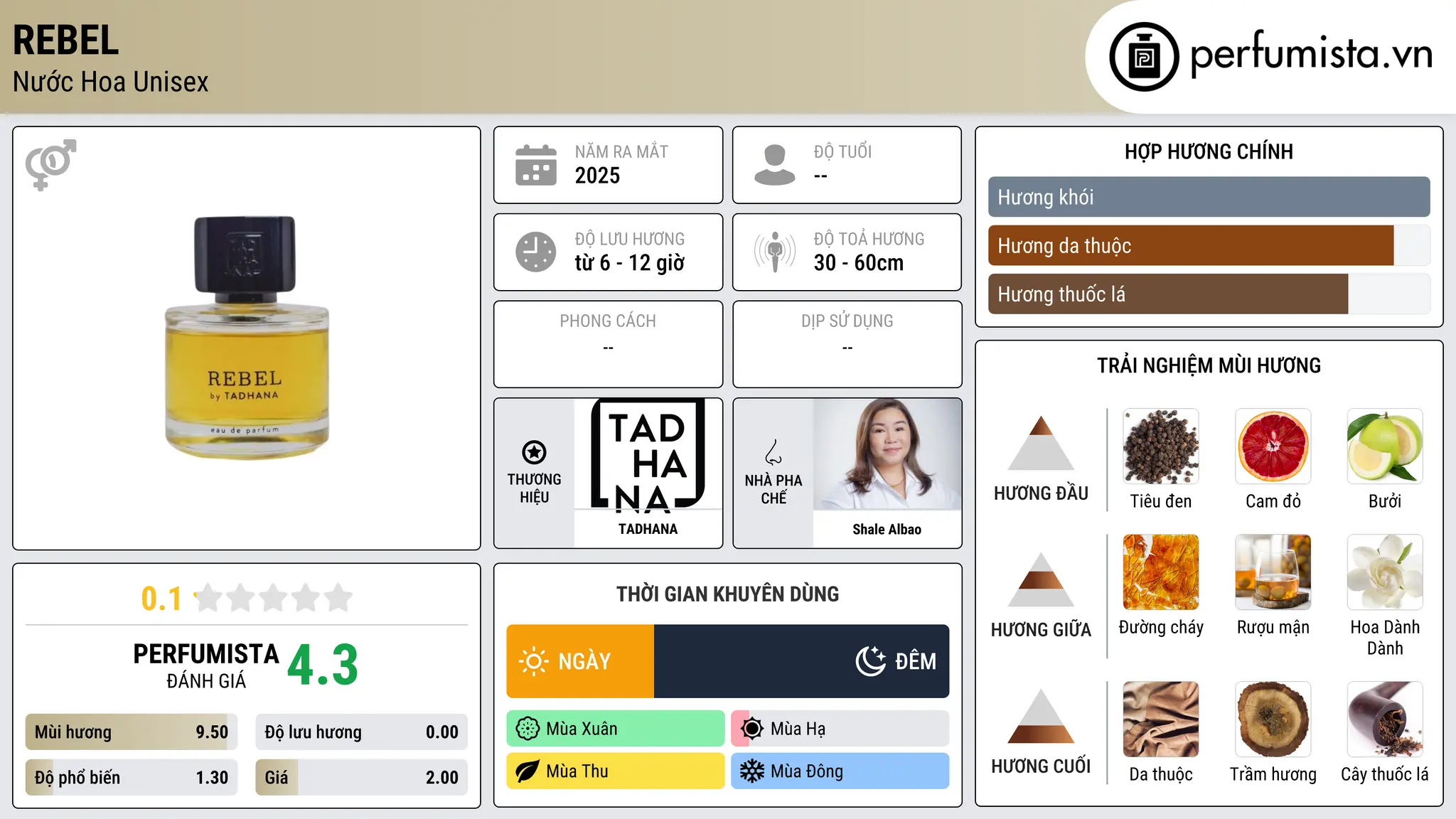Click the perfumista.vn site name
The image size is (1456, 819).
point(1311,54)
